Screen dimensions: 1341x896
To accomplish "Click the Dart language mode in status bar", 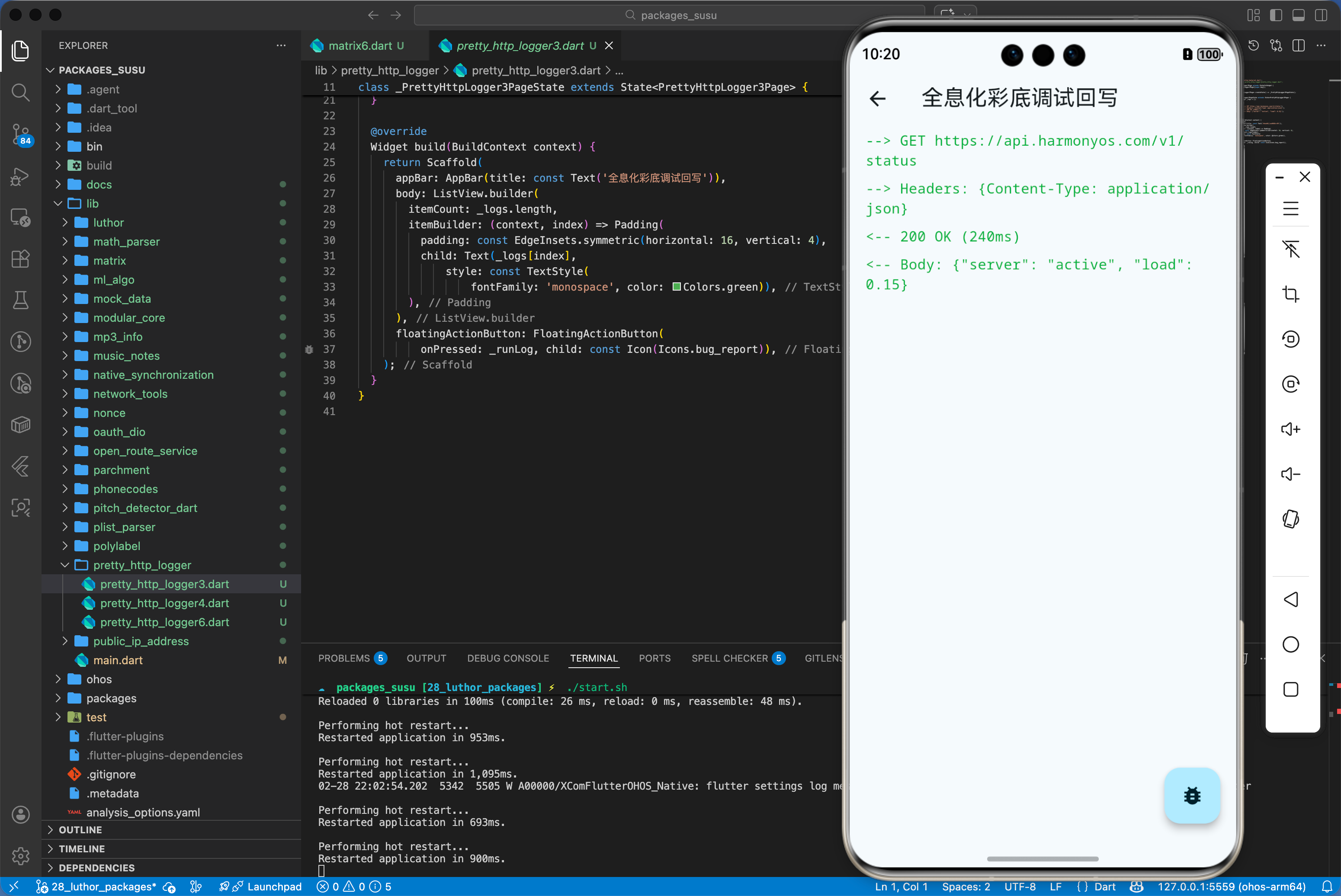I will click(x=1104, y=886).
